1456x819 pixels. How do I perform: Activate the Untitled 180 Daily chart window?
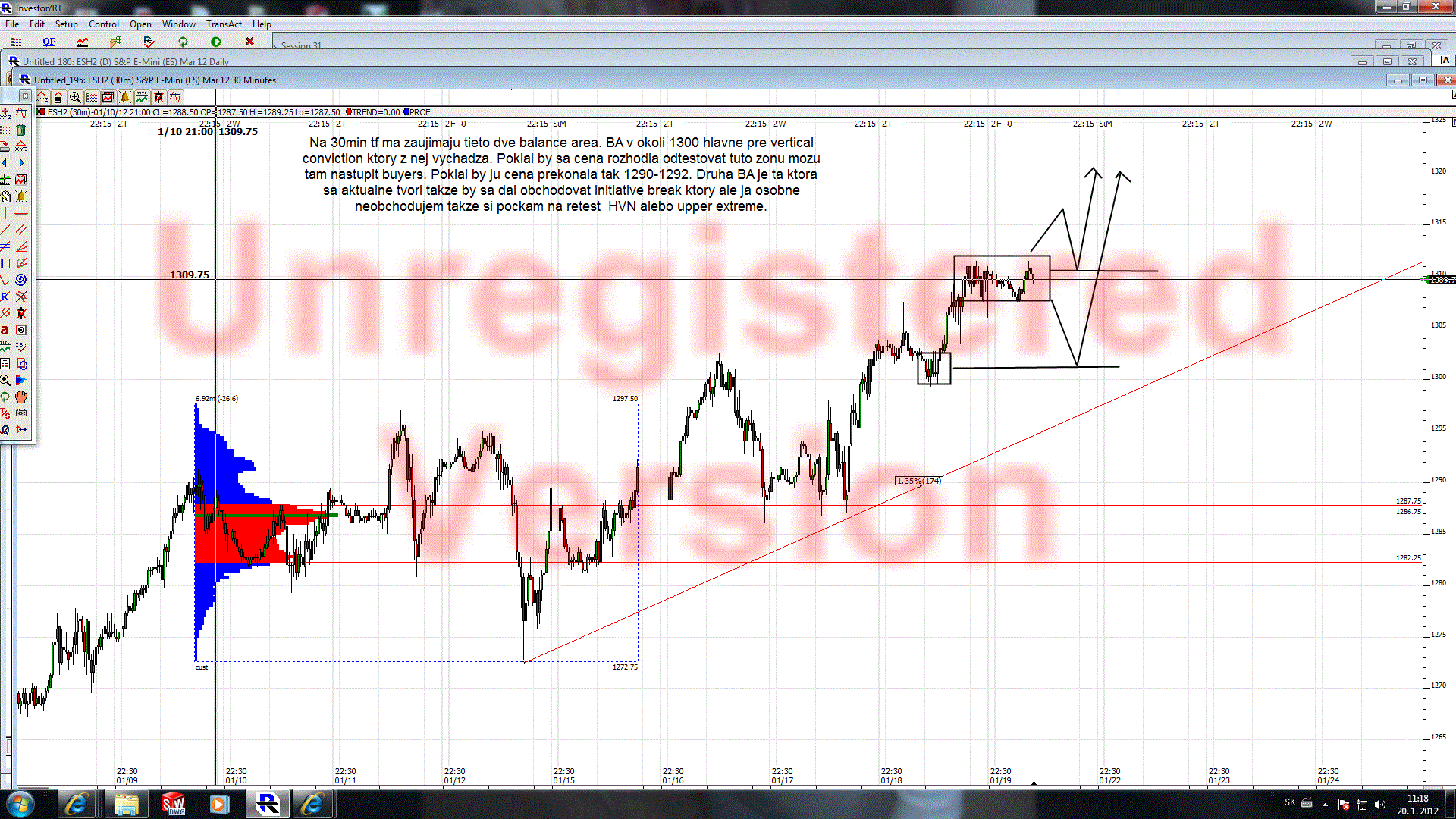125,61
